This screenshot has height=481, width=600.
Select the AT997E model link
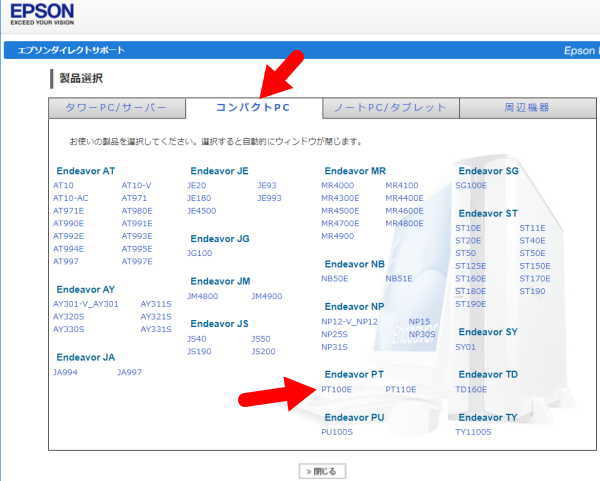click(x=137, y=261)
